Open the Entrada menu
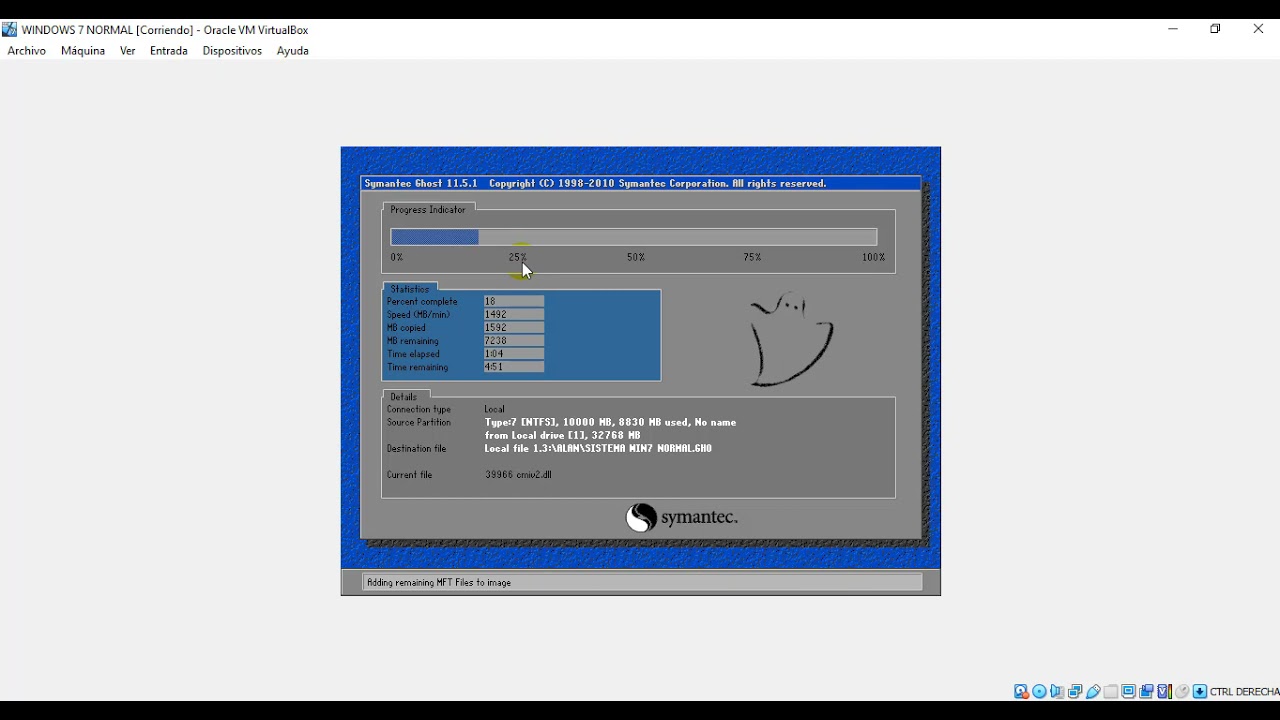Image resolution: width=1280 pixels, height=720 pixels. tap(169, 51)
